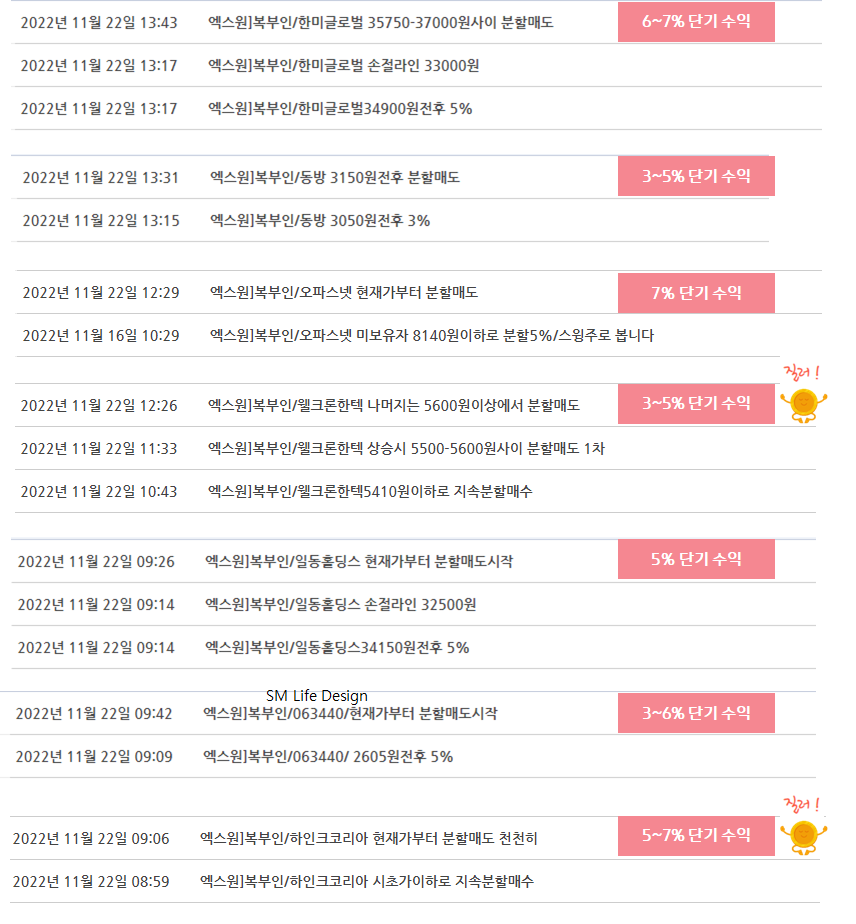Open the 063440/ 2605원전후 5% message
Screen dimensions: 856x924
[x=328, y=757]
